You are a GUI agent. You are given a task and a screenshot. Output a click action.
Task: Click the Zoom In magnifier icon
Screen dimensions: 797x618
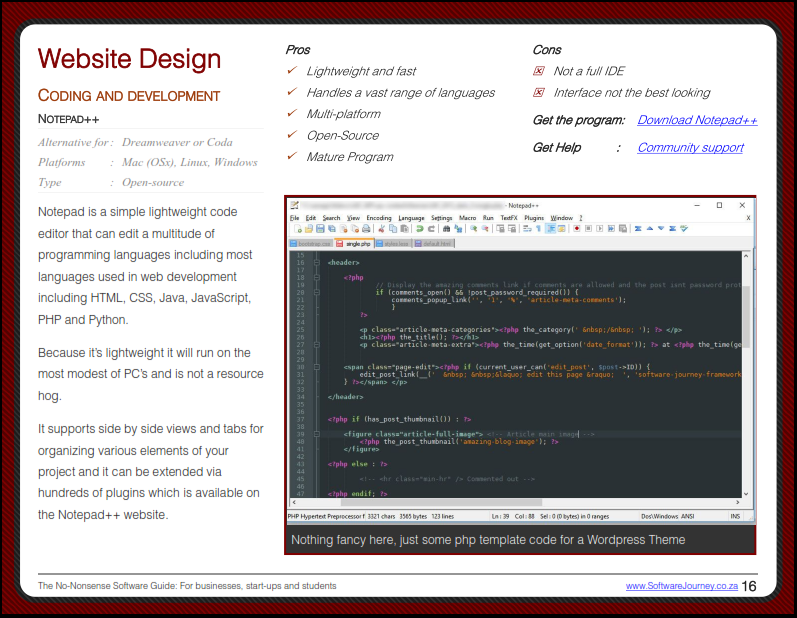(x=473, y=229)
